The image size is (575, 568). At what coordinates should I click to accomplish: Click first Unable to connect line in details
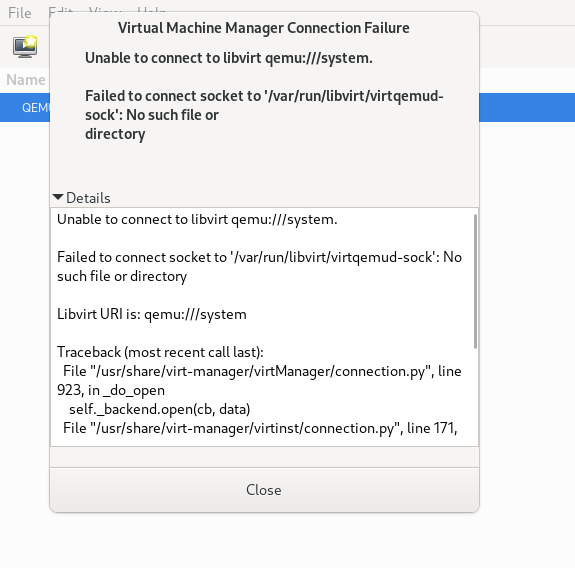click(x=197, y=219)
